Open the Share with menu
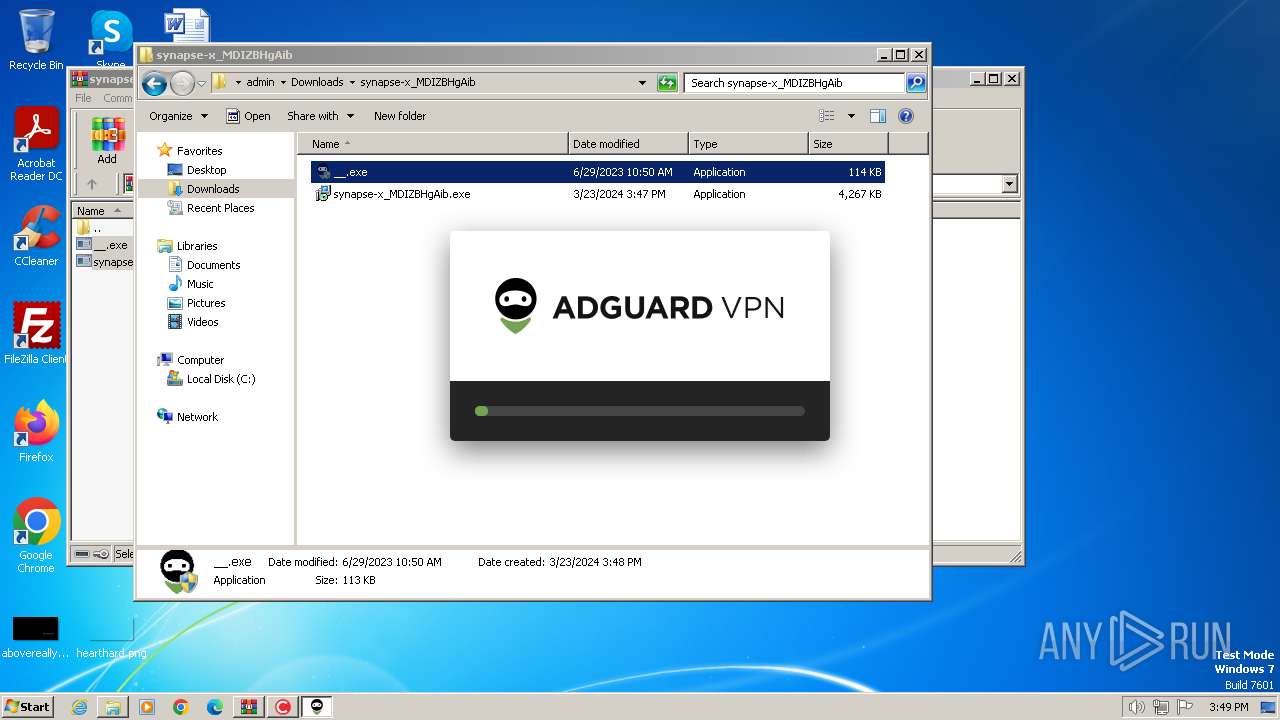This screenshot has height=720, width=1280. [x=319, y=116]
